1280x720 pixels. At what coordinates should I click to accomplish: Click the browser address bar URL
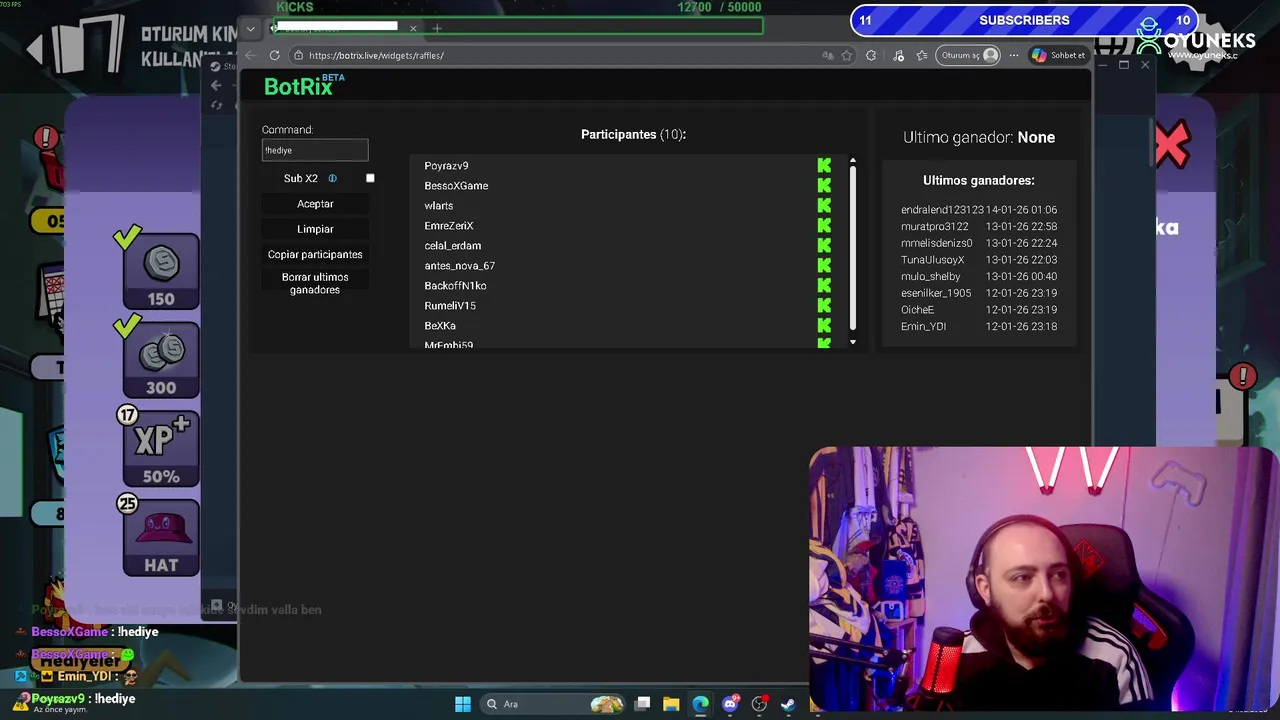click(x=376, y=55)
